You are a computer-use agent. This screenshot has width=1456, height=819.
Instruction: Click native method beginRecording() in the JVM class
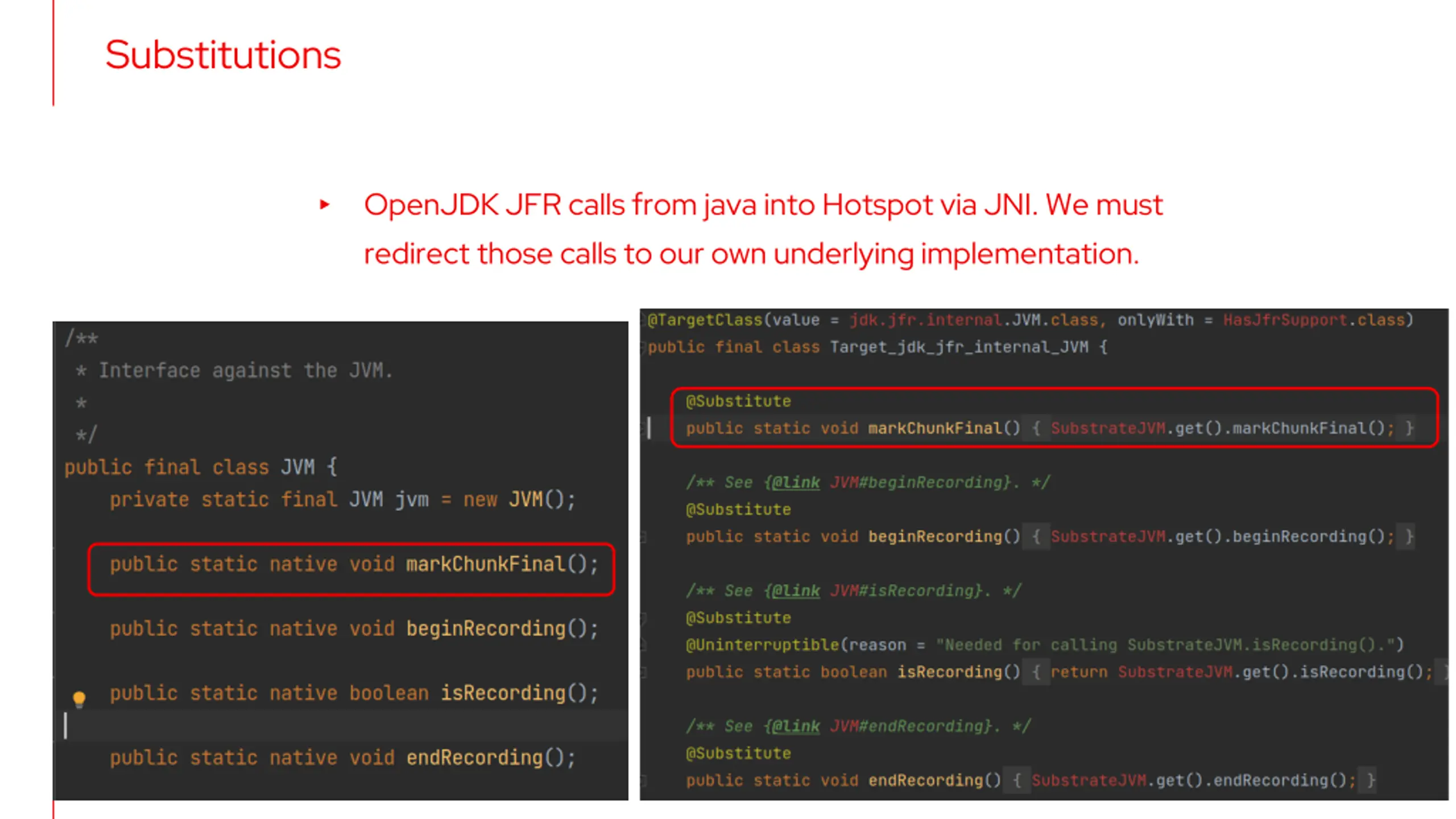click(354, 629)
